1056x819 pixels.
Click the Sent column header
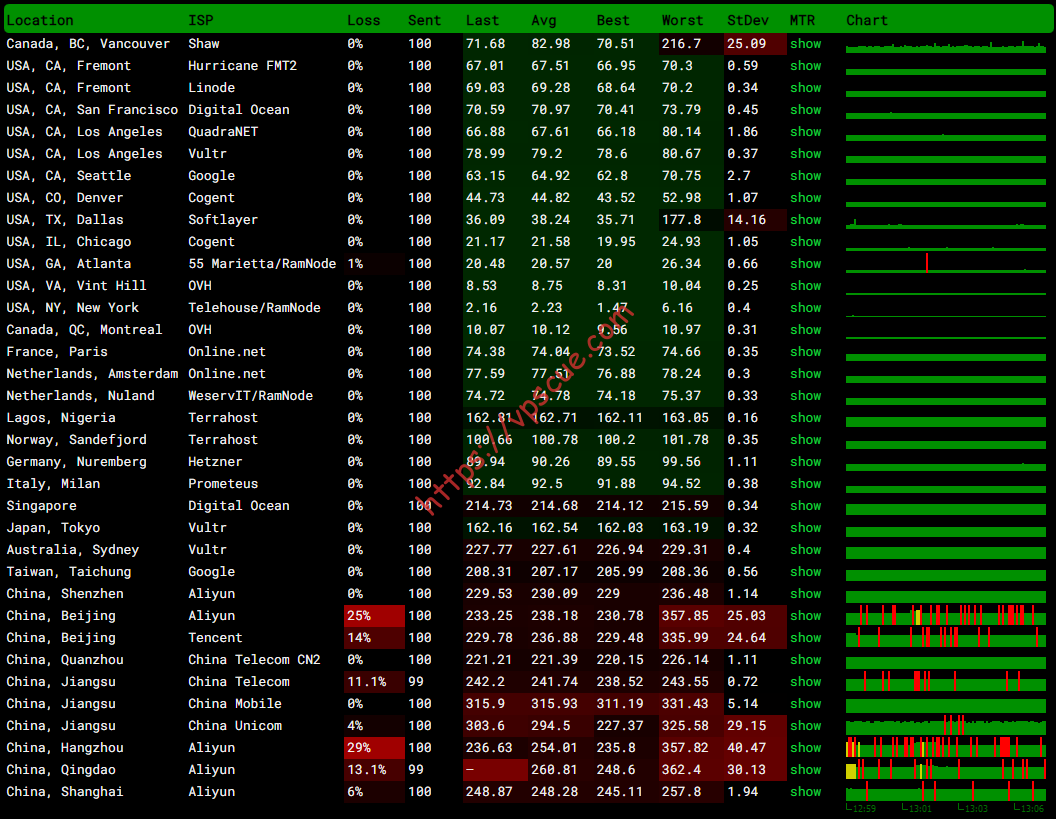click(x=424, y=20)
